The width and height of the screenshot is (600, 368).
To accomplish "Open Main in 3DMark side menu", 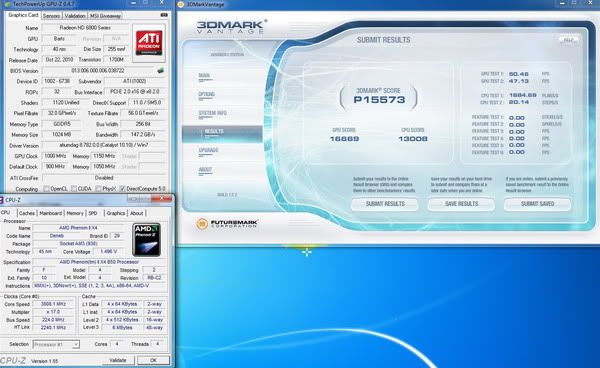I will (204, 76).
